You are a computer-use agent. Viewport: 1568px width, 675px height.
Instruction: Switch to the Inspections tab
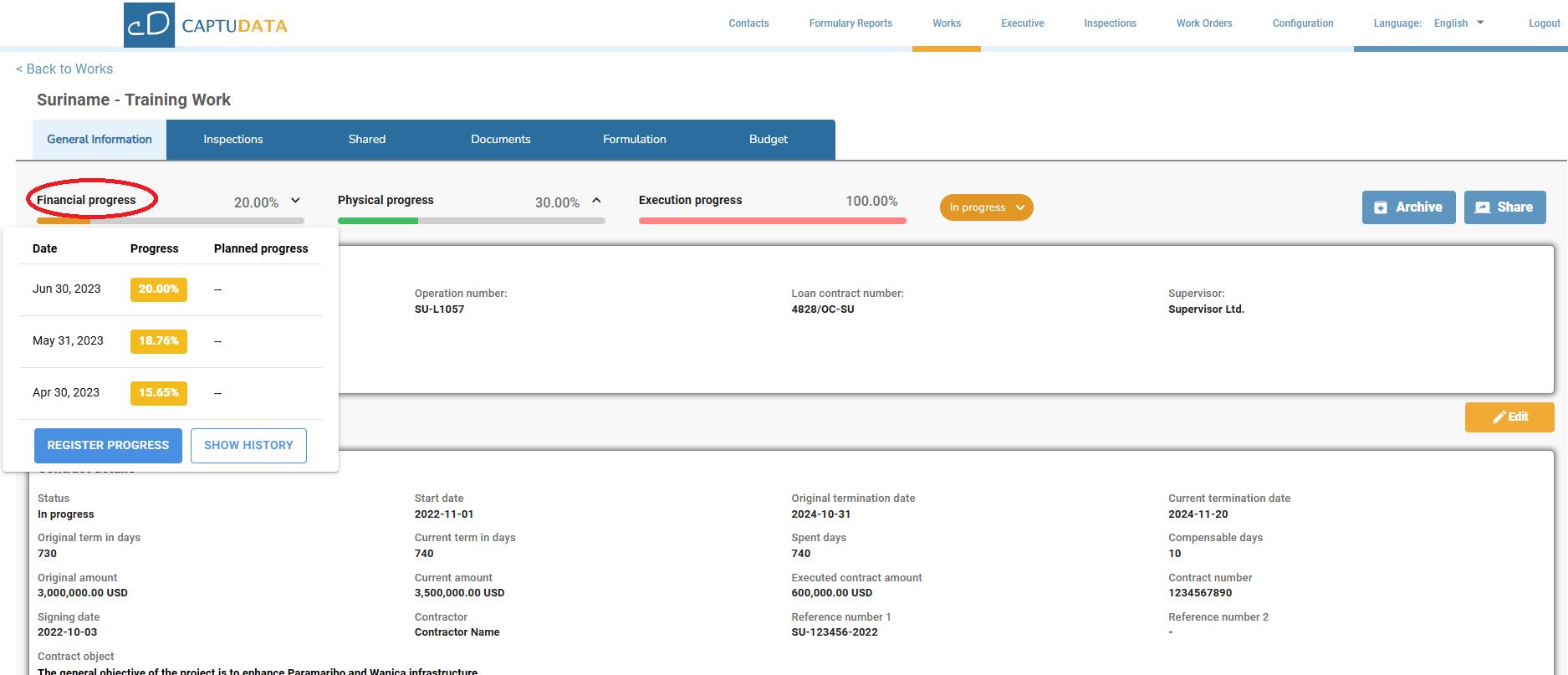[x=232, y=140]
